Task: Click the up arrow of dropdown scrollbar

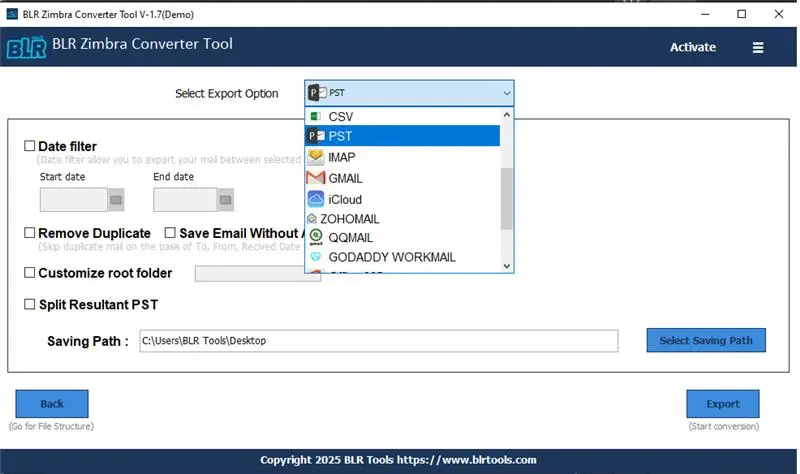Action: [507, 115]
